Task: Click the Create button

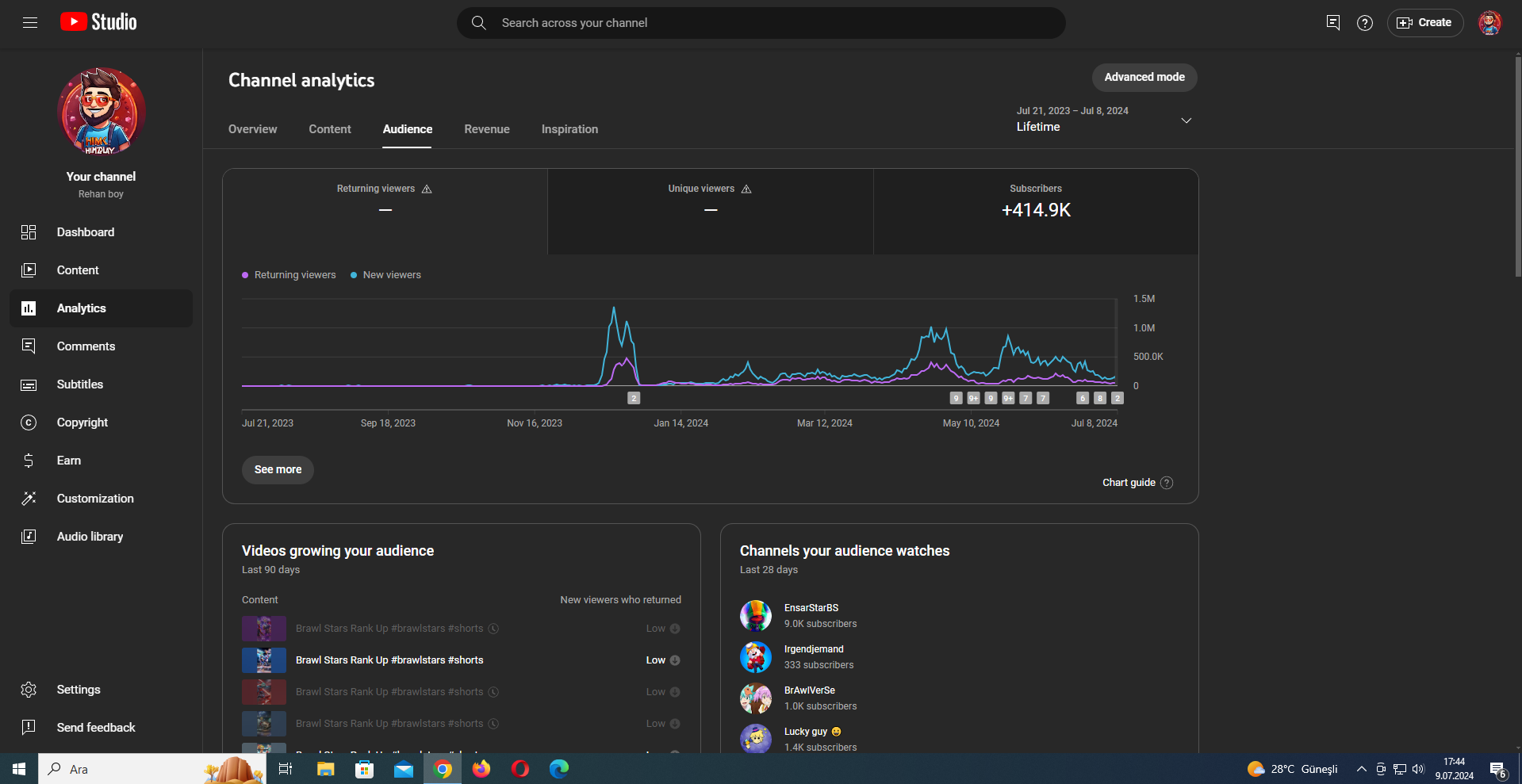Action: (x=1425, y=23)
